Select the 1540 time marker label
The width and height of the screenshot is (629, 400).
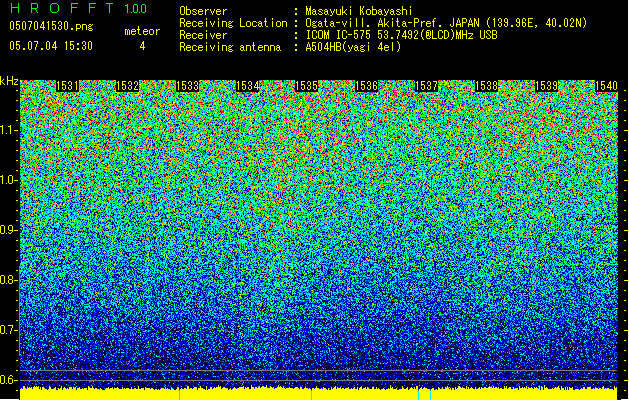(606, 86)
